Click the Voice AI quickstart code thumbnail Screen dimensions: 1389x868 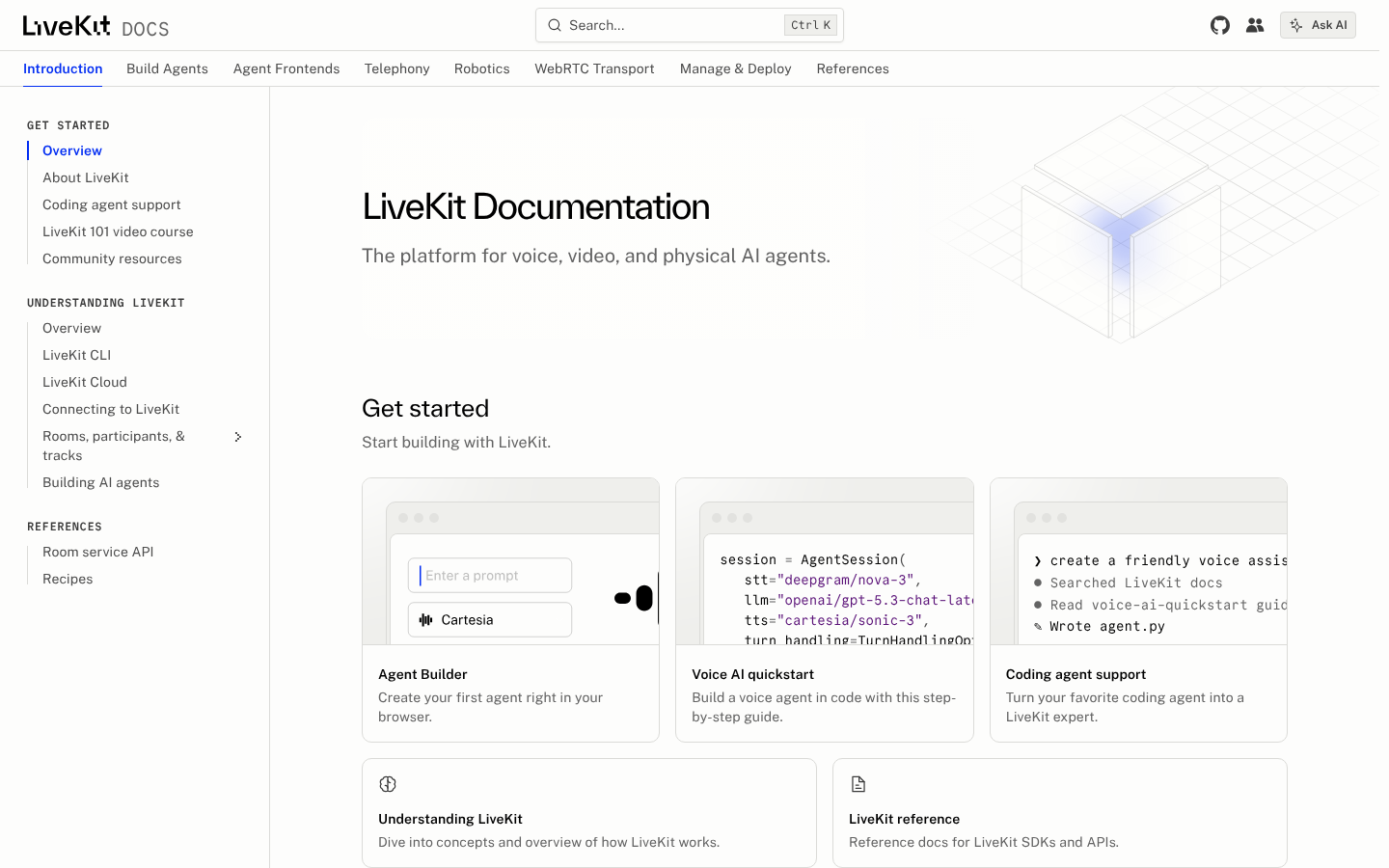pyautogui.click(x=825, y=561)
